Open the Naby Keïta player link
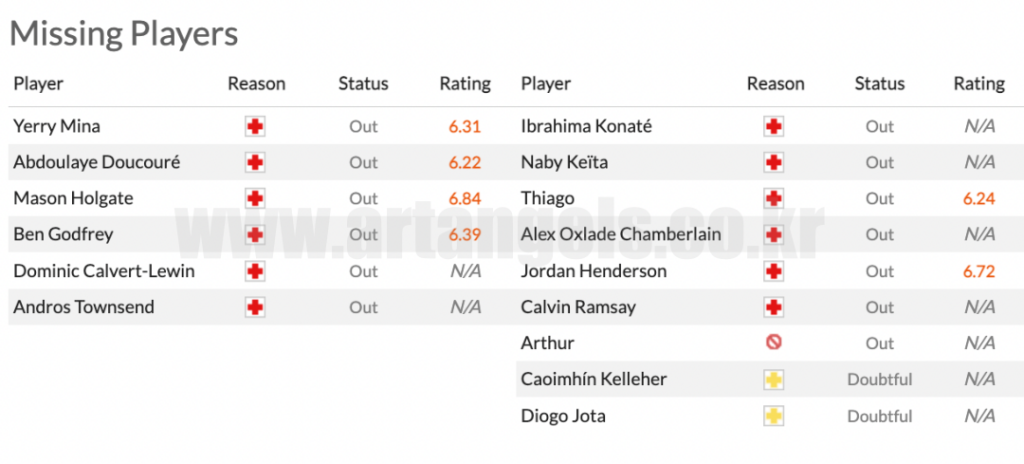 (x=564, y=163)
